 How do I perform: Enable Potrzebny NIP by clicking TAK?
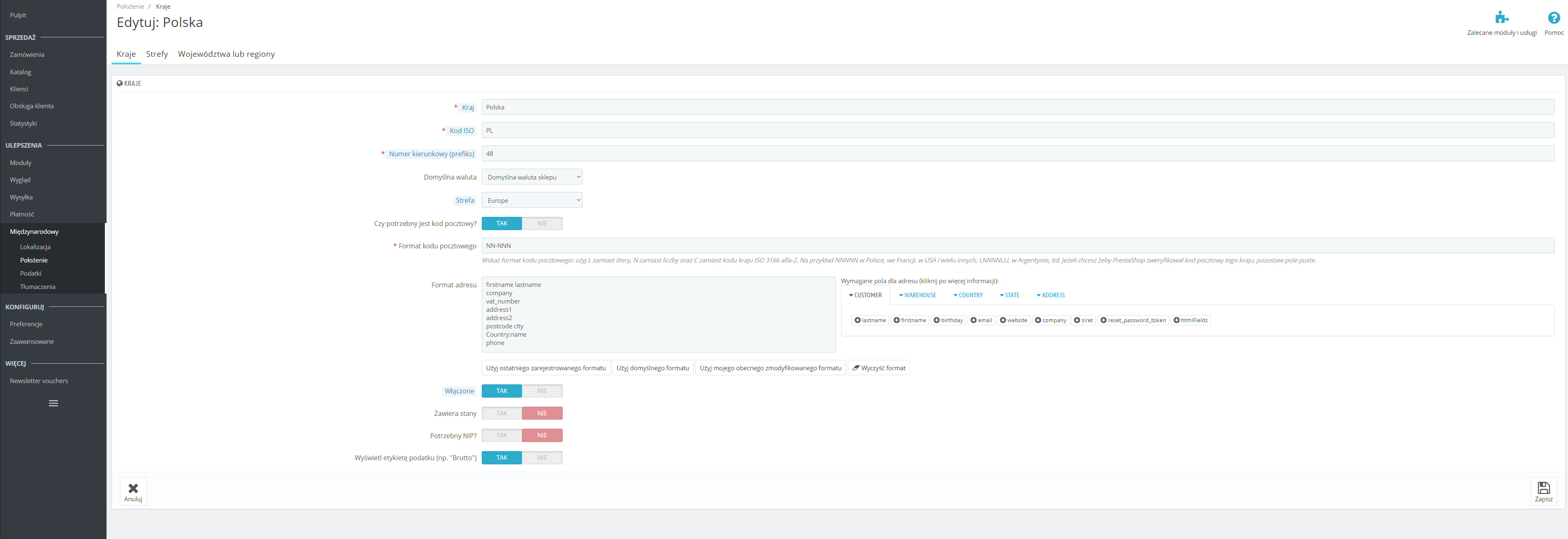pyautogui.click(x=502, y=435)
